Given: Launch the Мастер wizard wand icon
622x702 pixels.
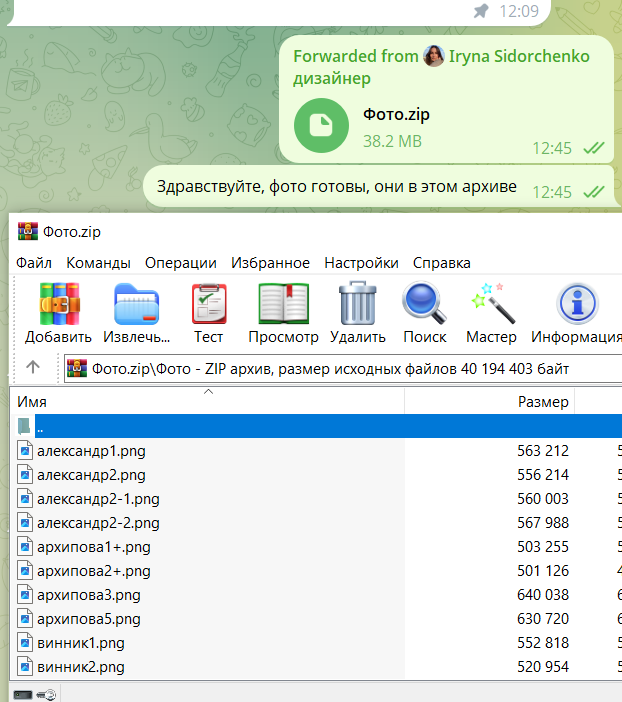Looking at the screenshot, I should pos(493,303).
